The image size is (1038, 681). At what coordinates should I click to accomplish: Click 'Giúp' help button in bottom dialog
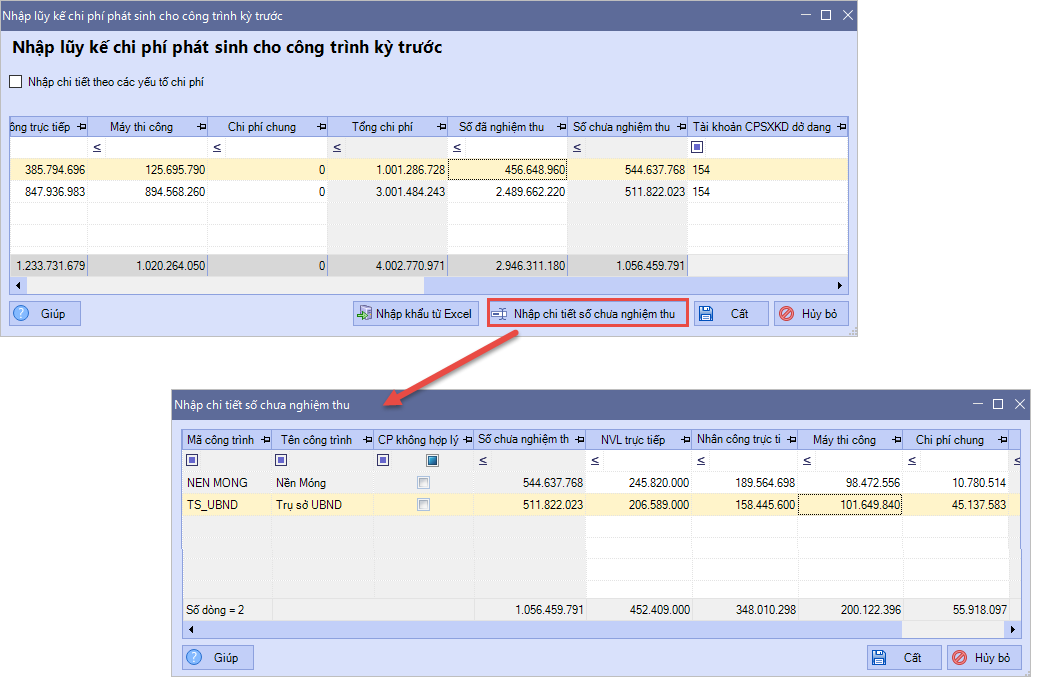pos(217,657)
